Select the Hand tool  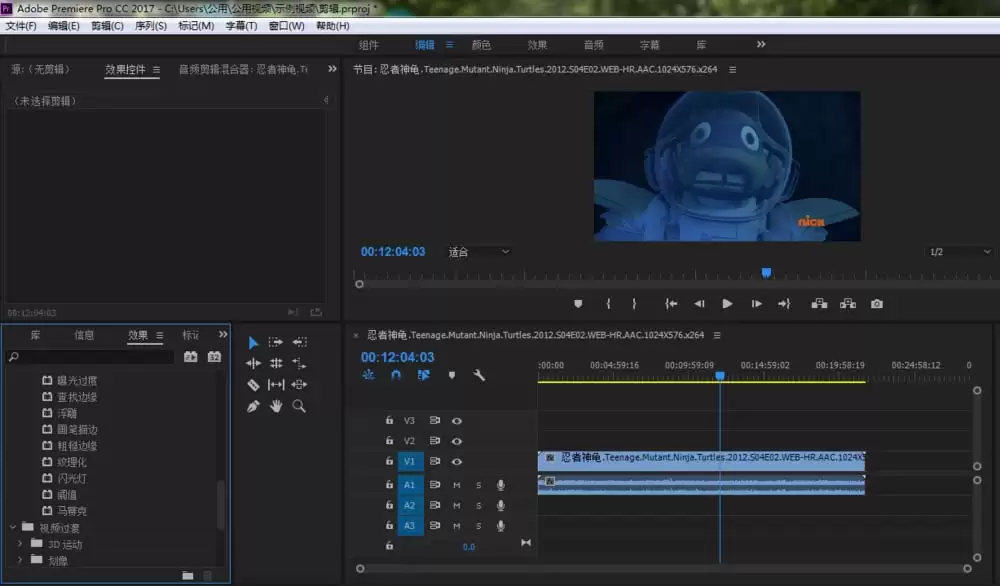277,406
